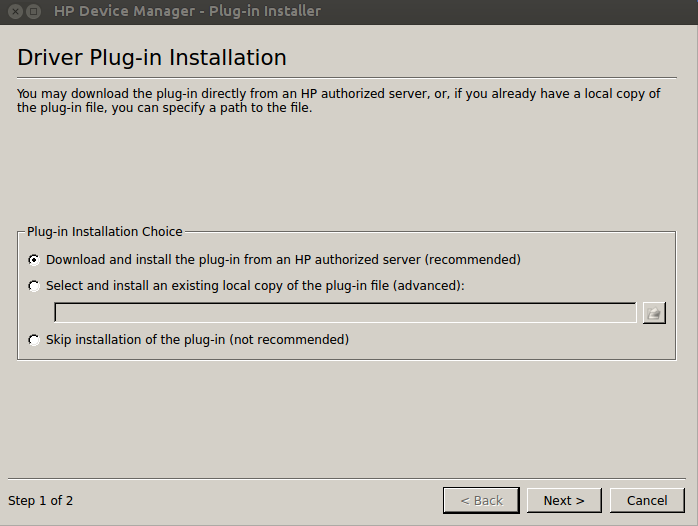698x526 pixels.
Task: Click the "(recommended)" download option label text
Action: click(472, 259)
